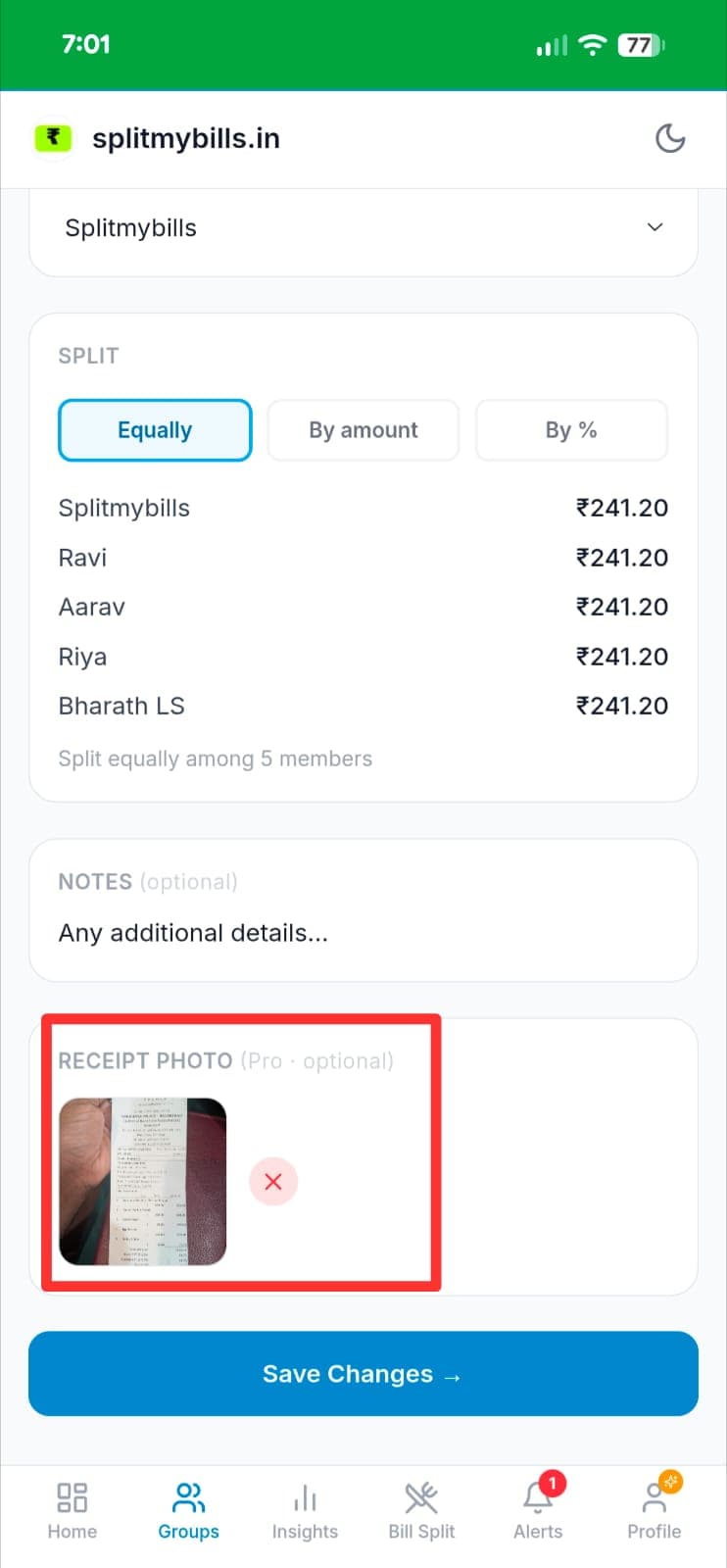Screen dimensions: 727x1568
Task: Switch split mode to By amount
Action: (x=363, y=429)
